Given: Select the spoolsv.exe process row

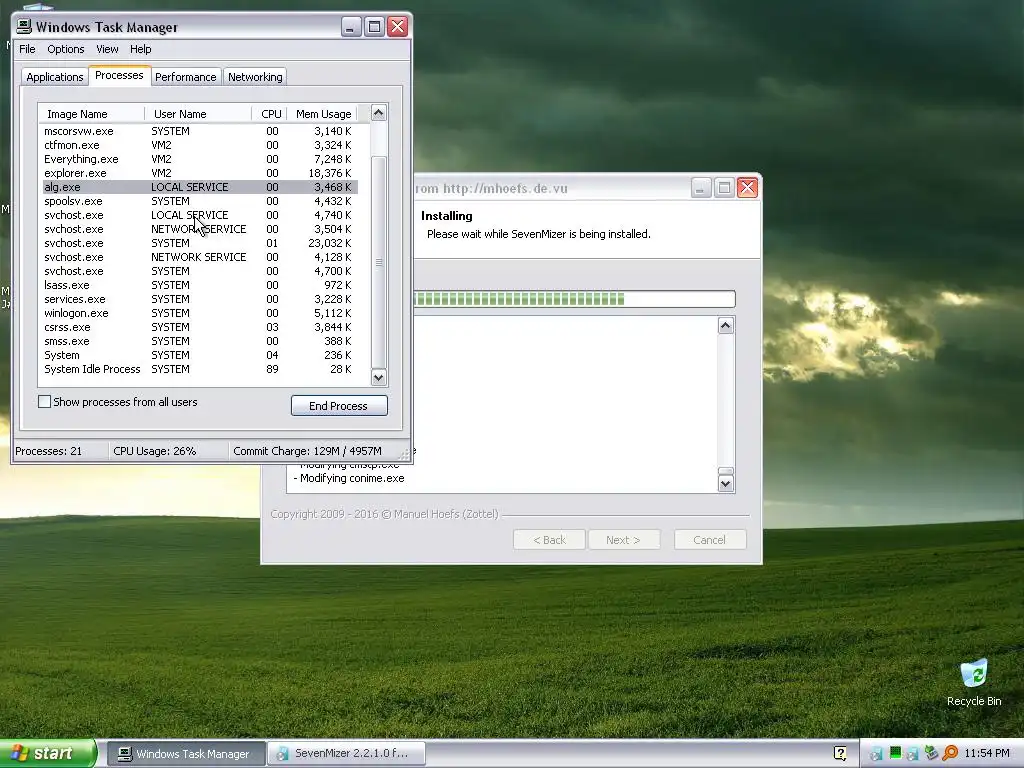Looking at the screenshot, I should tap(200, 201).
